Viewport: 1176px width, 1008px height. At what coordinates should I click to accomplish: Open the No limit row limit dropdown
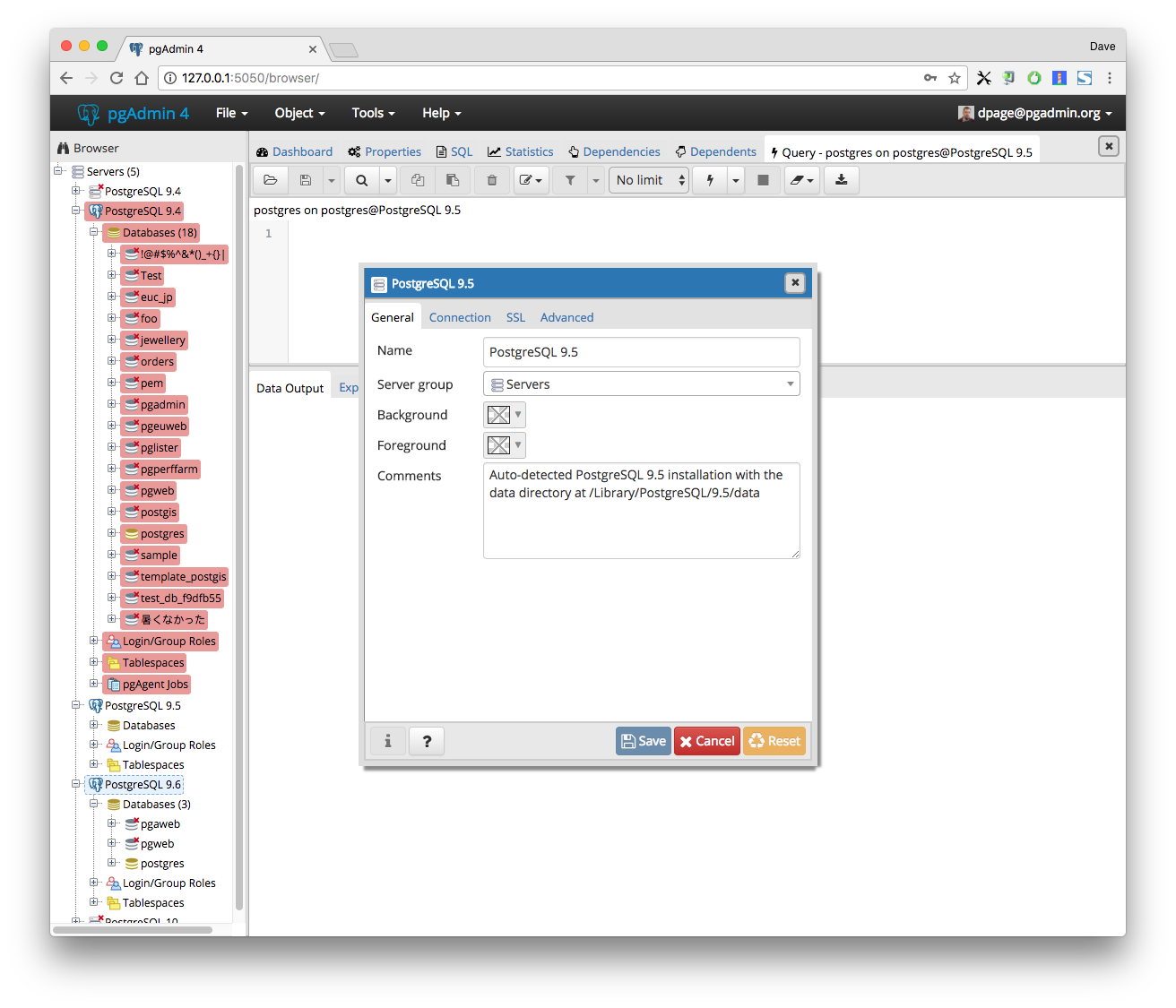tap(649, 180)
